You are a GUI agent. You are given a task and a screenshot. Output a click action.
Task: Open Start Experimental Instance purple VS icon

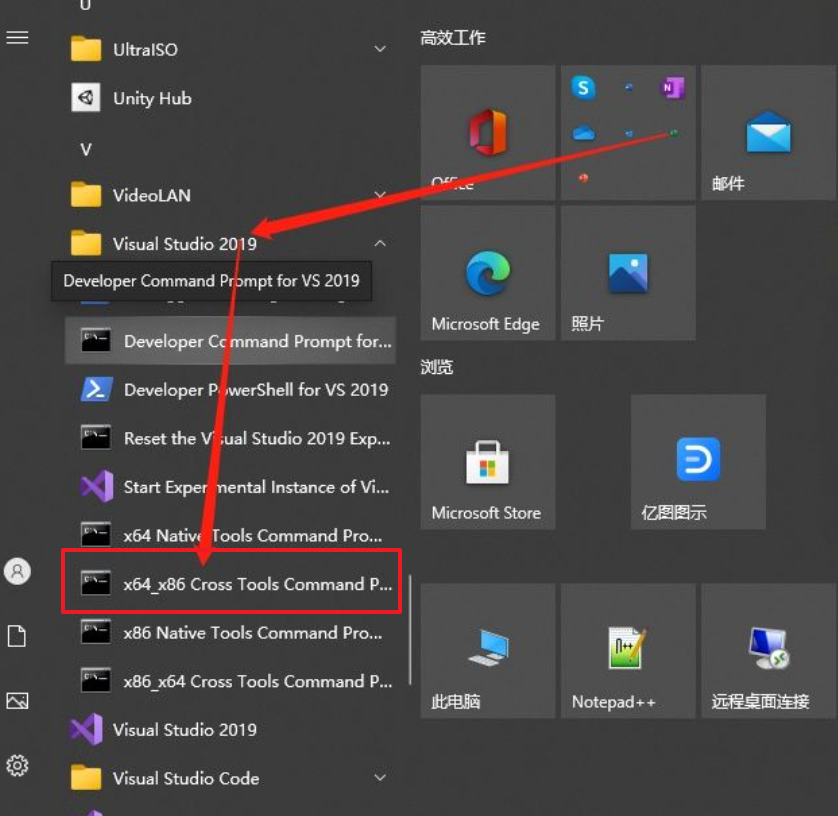[97, 486]
